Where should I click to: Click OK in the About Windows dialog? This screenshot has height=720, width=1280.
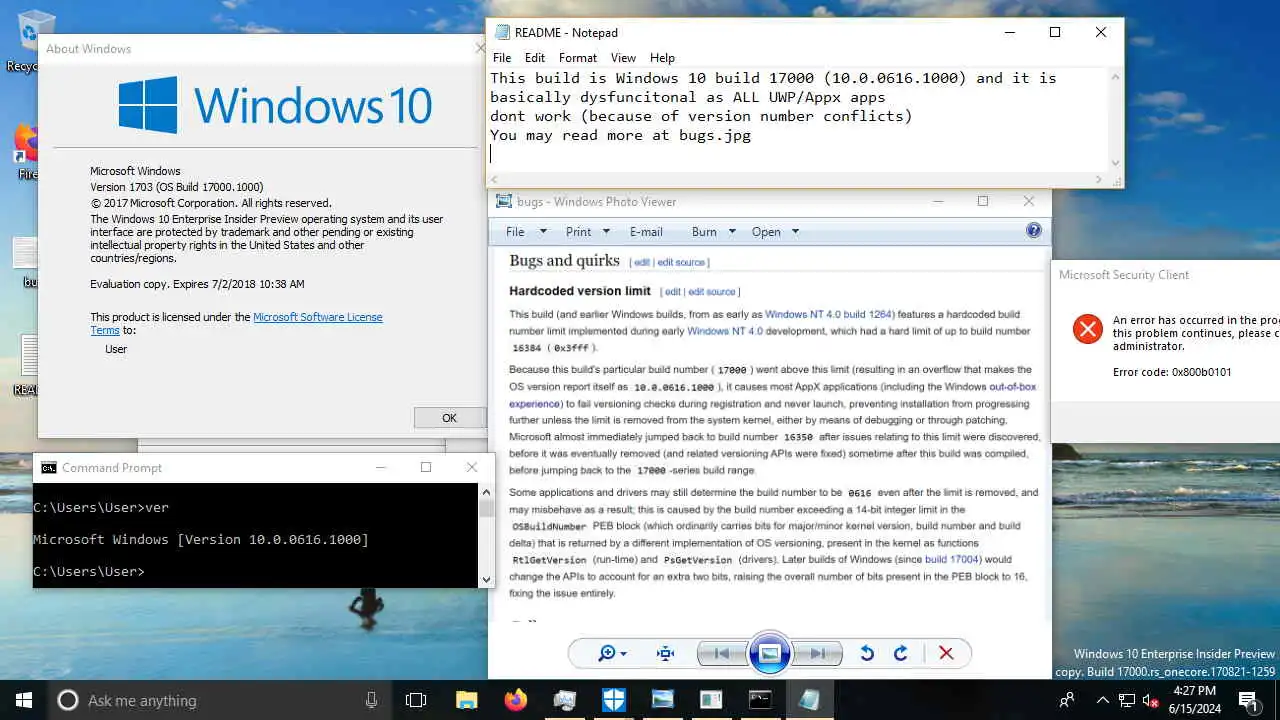(449, 418)
